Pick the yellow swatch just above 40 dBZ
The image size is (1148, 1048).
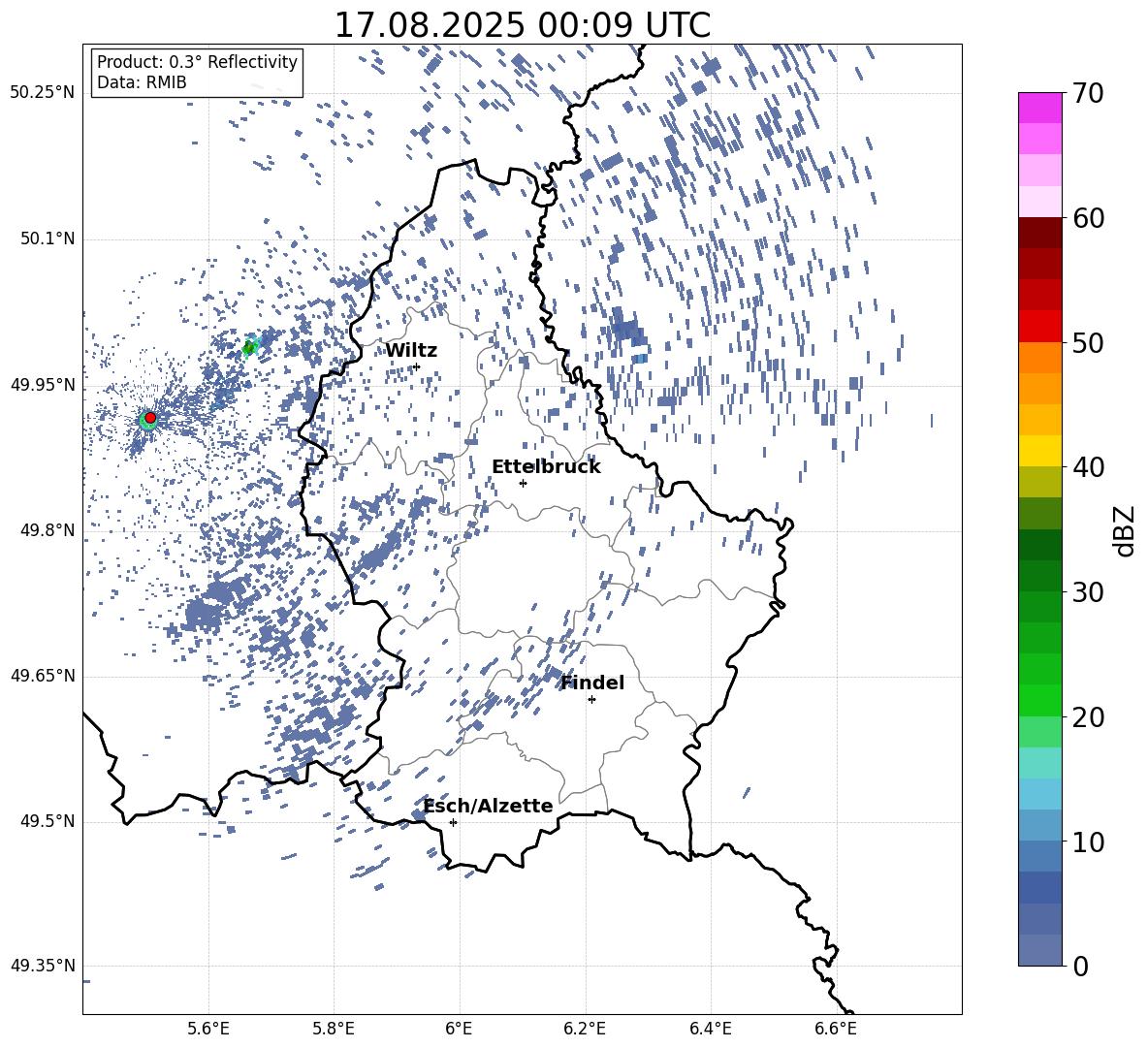click(x=1039, y=451)
